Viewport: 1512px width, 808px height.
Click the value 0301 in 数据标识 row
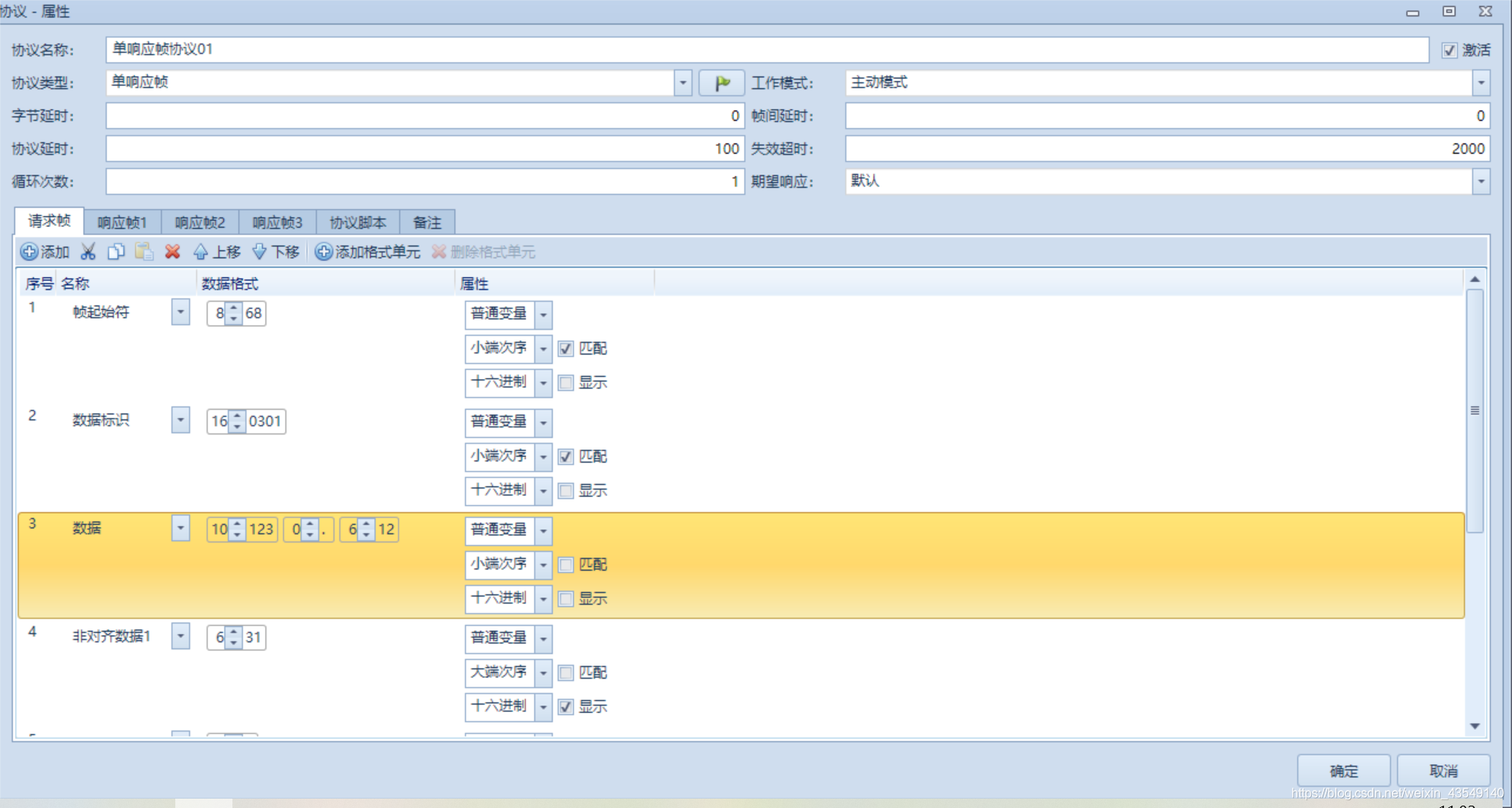(x=265, y=421)
